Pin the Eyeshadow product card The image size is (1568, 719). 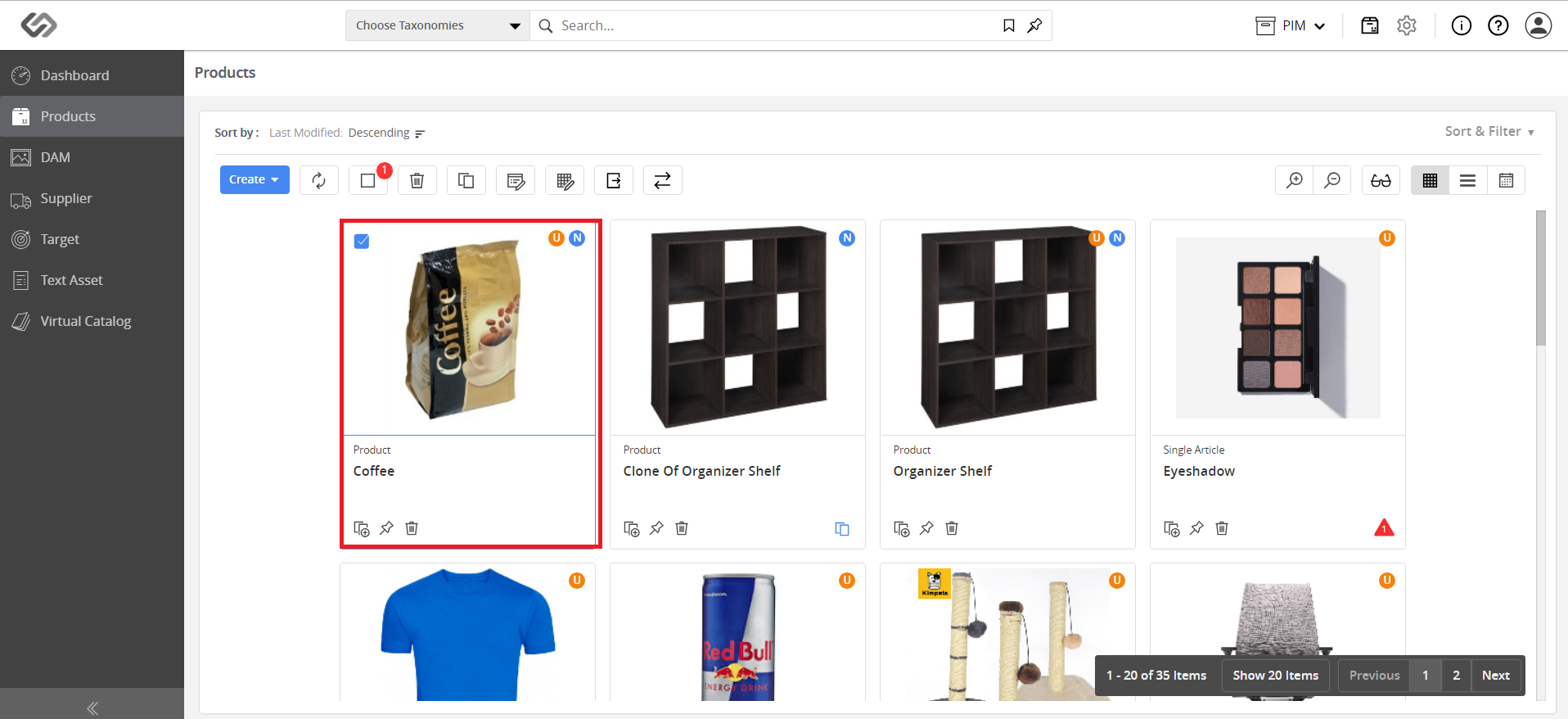1196,528
